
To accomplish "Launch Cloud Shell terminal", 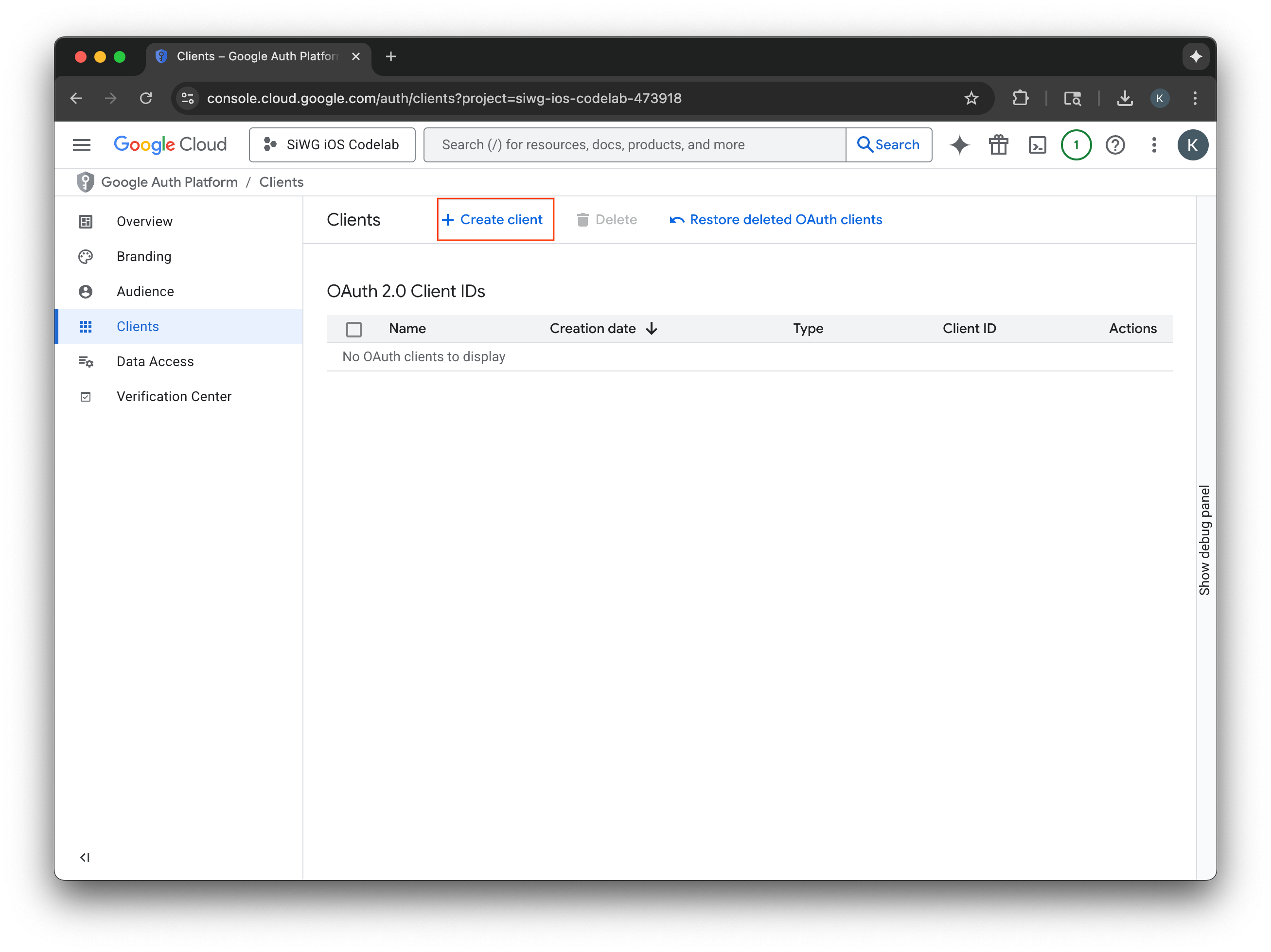I will 1037,145.
